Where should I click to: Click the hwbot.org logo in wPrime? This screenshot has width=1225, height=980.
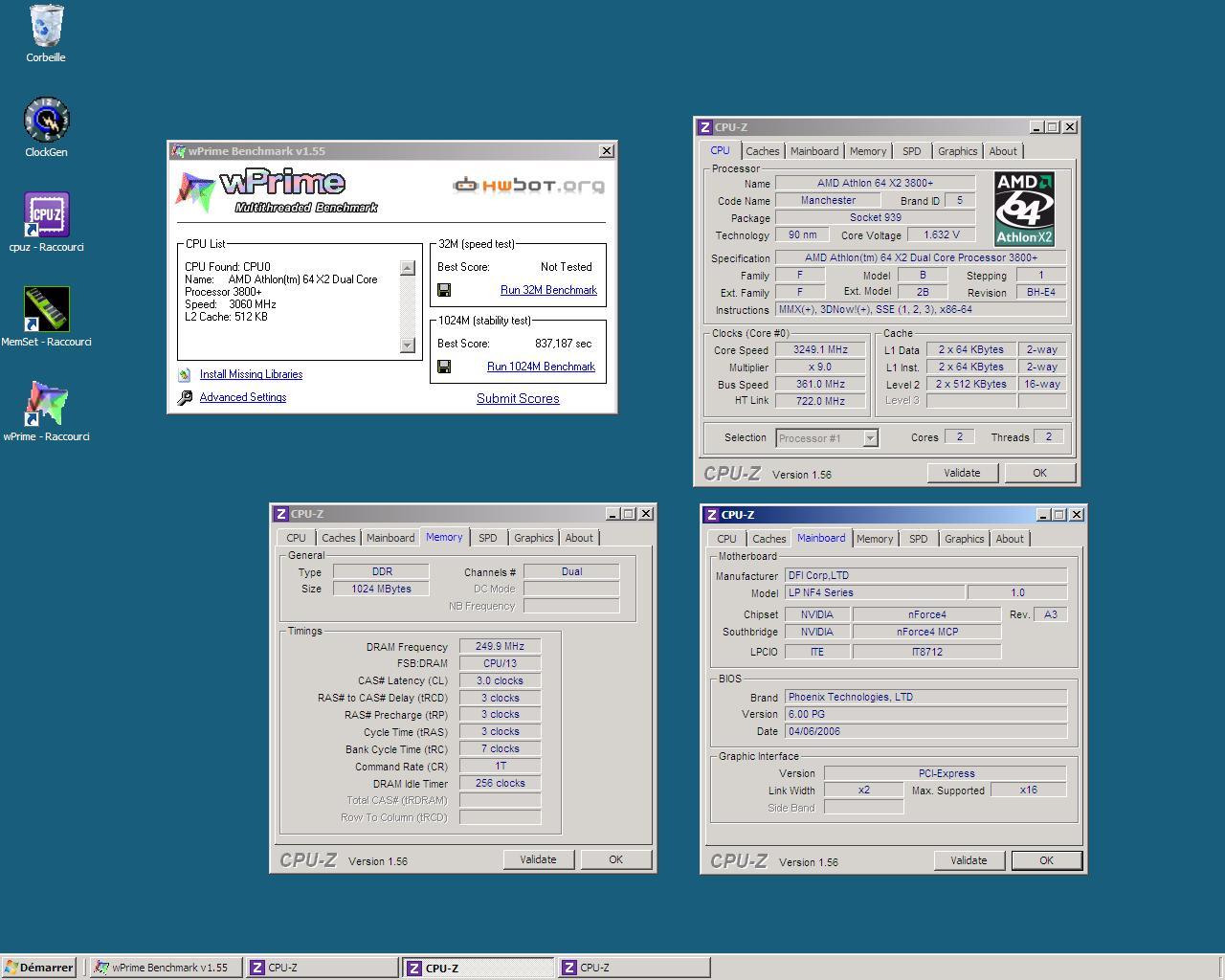click(x=528, y=185)
